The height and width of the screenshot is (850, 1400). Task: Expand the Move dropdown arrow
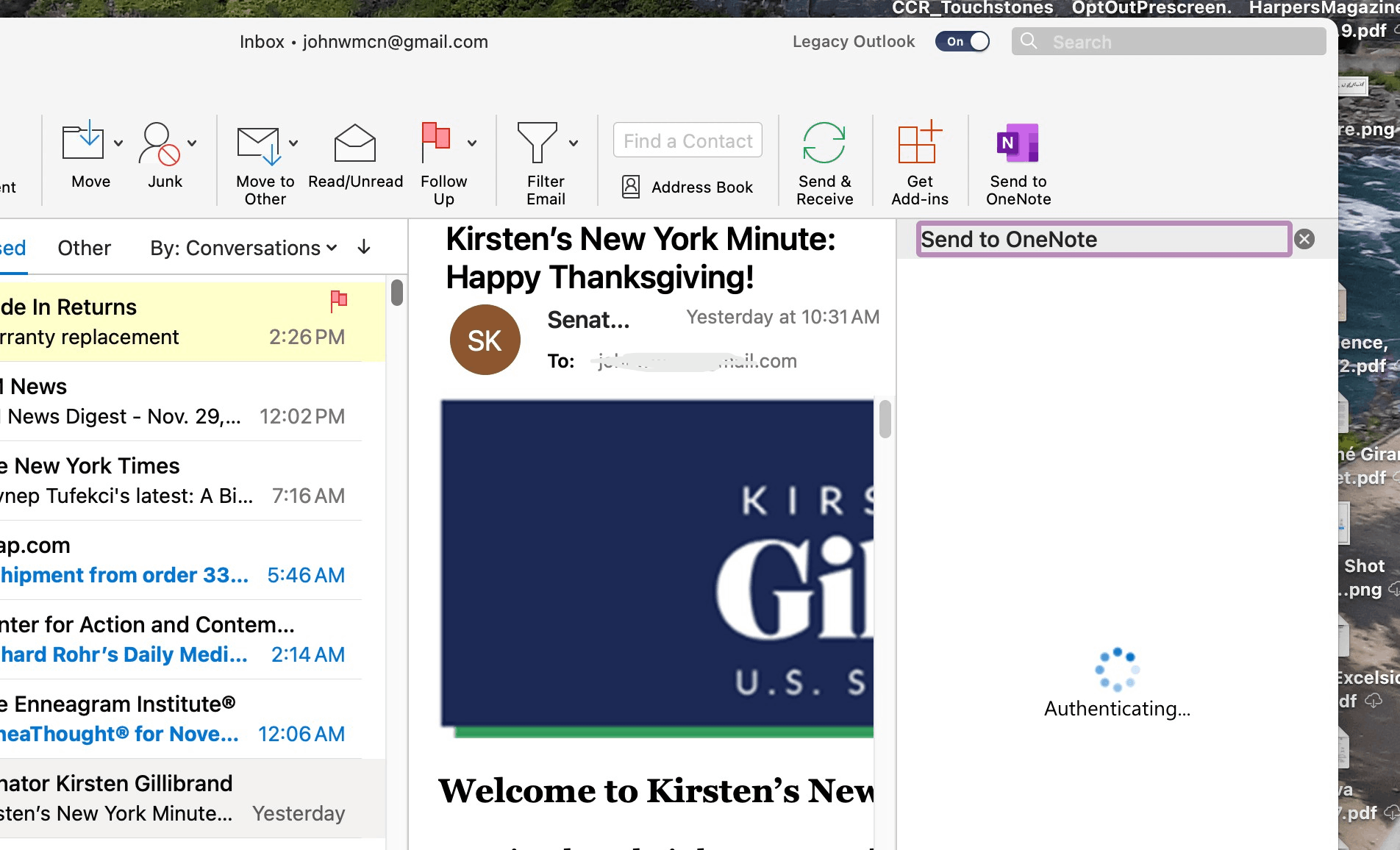pyautogui.click(x=118, y=143)
